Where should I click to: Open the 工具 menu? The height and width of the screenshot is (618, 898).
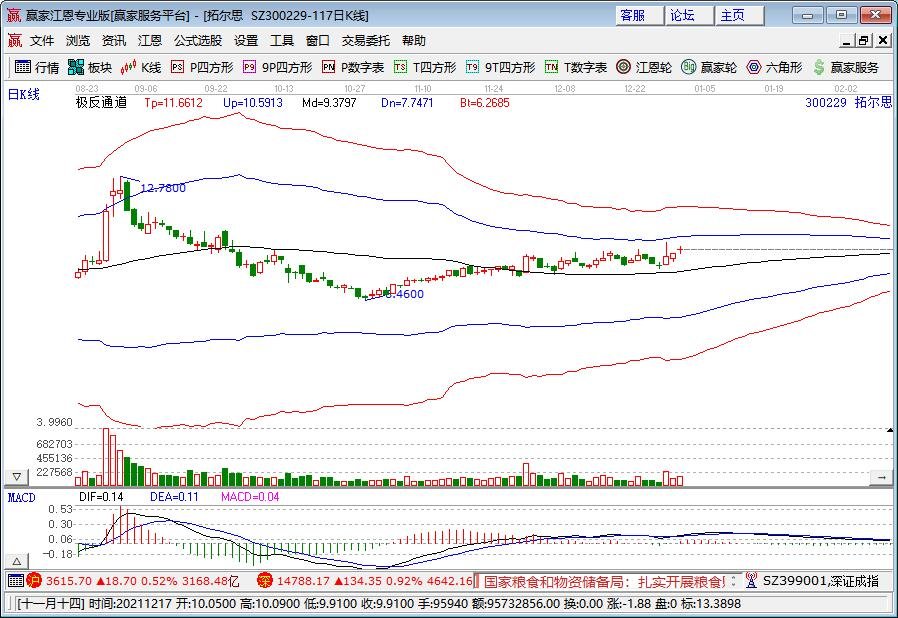pos(282,40)
